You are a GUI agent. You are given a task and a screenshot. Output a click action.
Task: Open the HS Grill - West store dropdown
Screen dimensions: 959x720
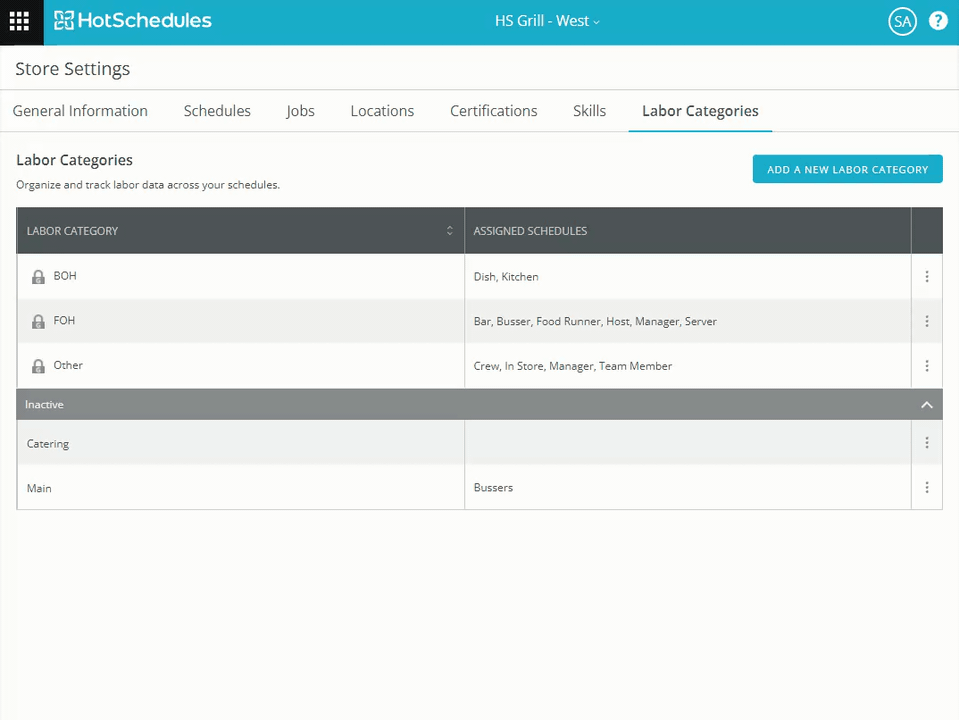[x=547, y=21]
